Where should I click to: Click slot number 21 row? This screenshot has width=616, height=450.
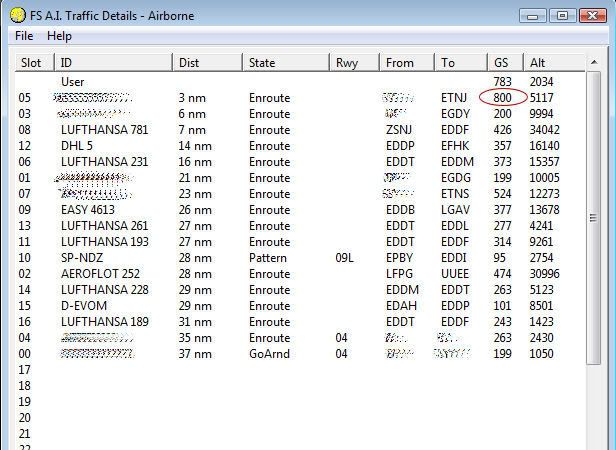[24, 433]
